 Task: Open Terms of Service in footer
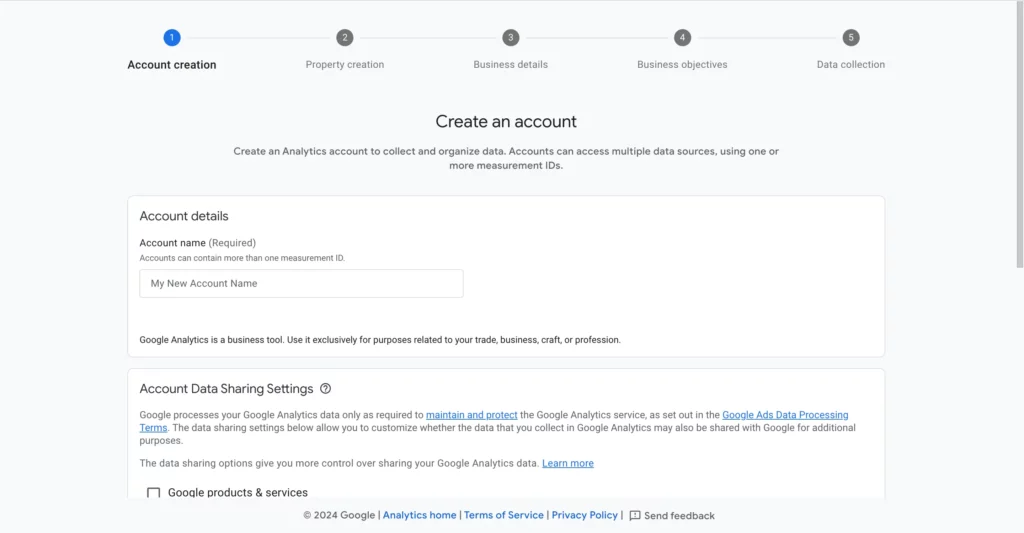coord(504,515)
